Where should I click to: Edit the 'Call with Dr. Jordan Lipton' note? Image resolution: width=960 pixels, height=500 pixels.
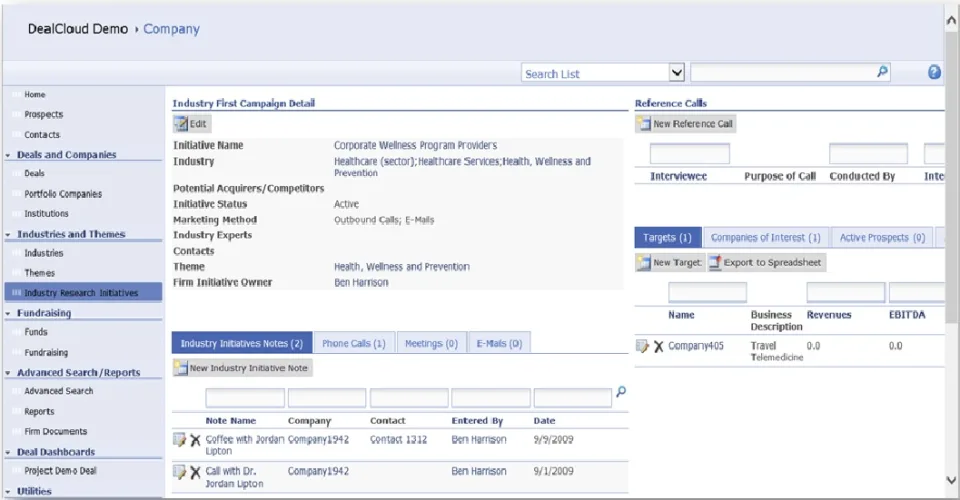click(x=179, y=472)
